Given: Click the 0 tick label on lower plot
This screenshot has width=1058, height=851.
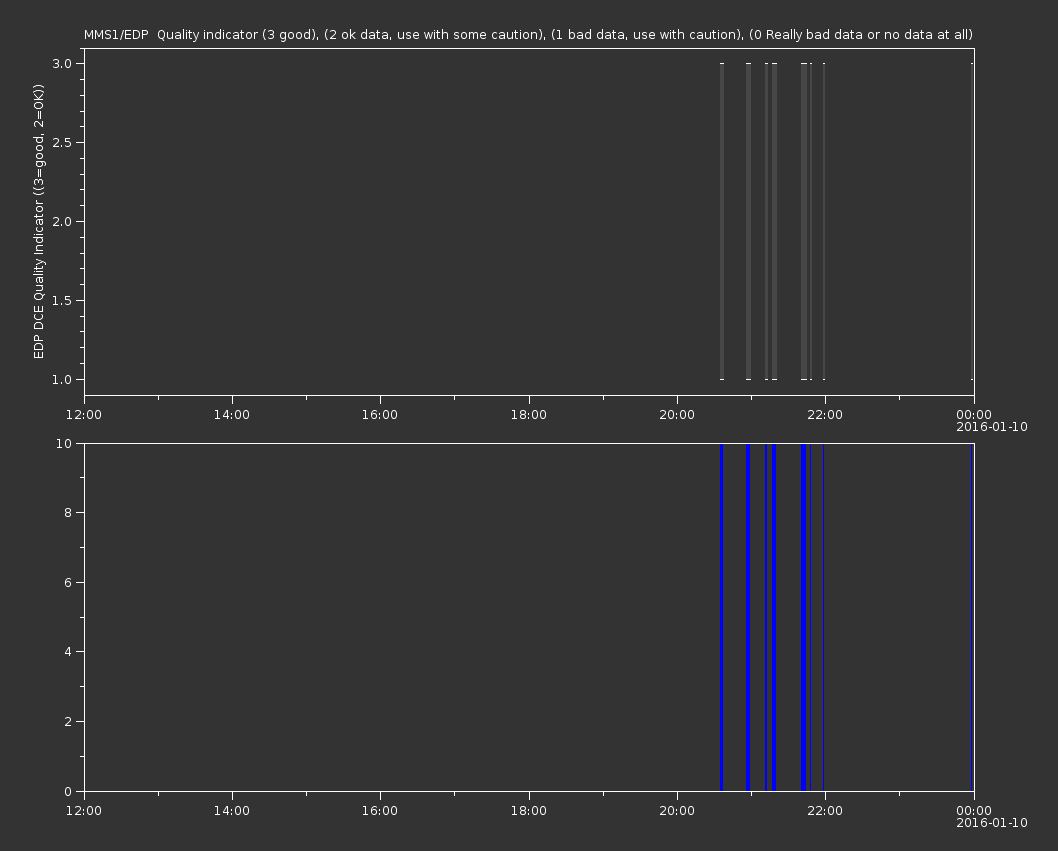Looking at the screenshot, I should [x=68, y=791].
